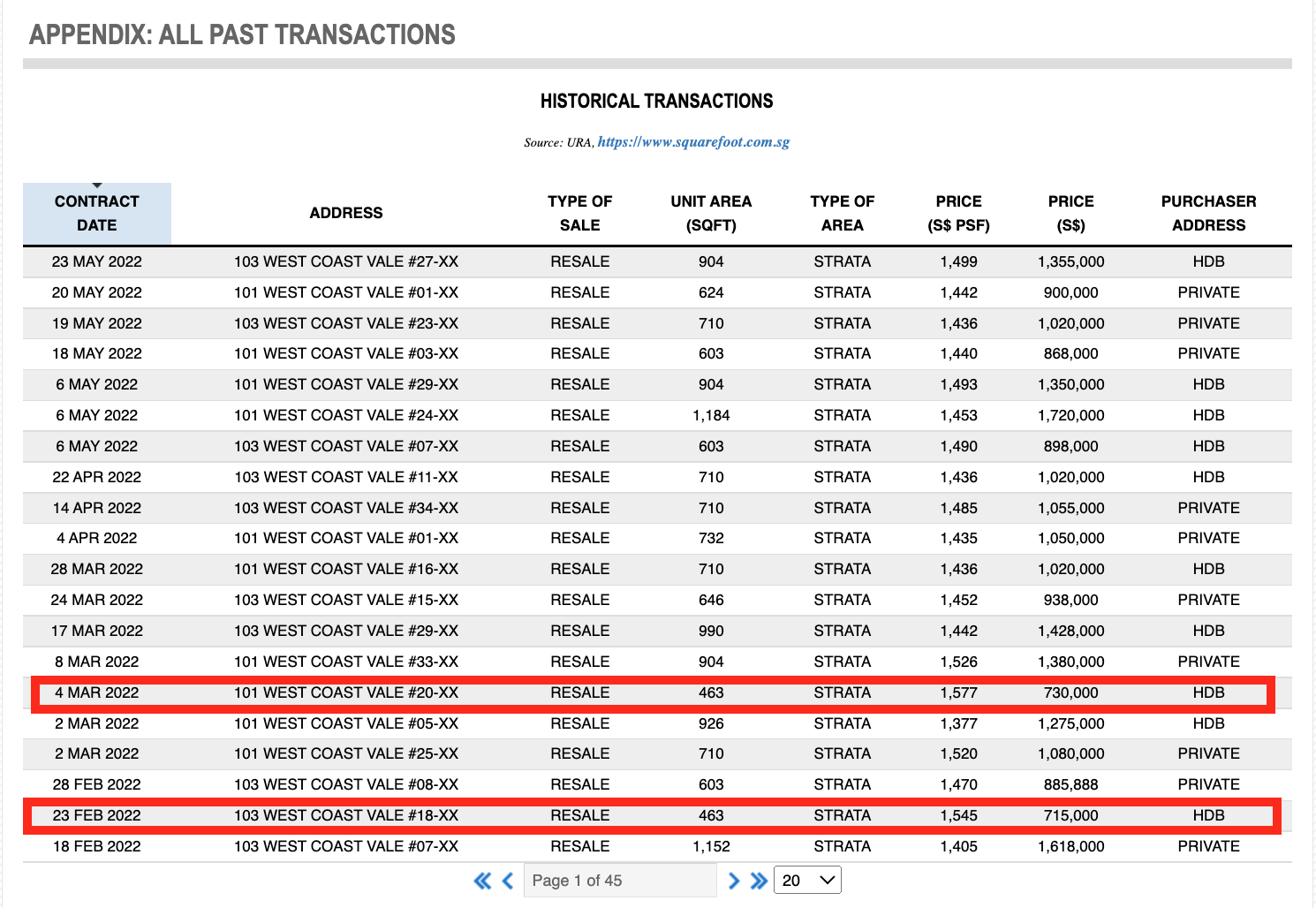Select the 4 APR 2022 date cell

coord(97,538)
